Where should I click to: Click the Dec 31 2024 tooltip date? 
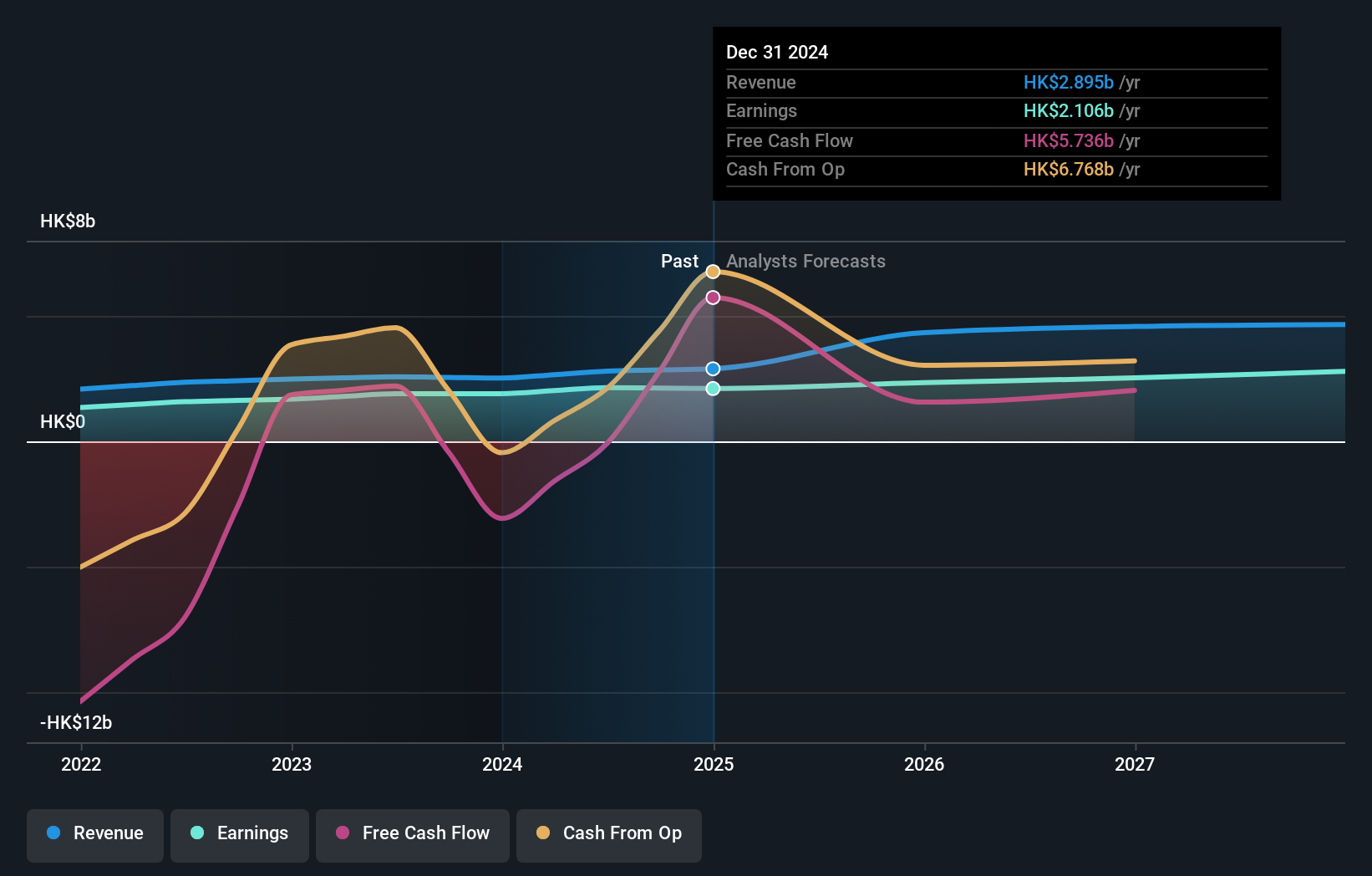pos(777,53)
